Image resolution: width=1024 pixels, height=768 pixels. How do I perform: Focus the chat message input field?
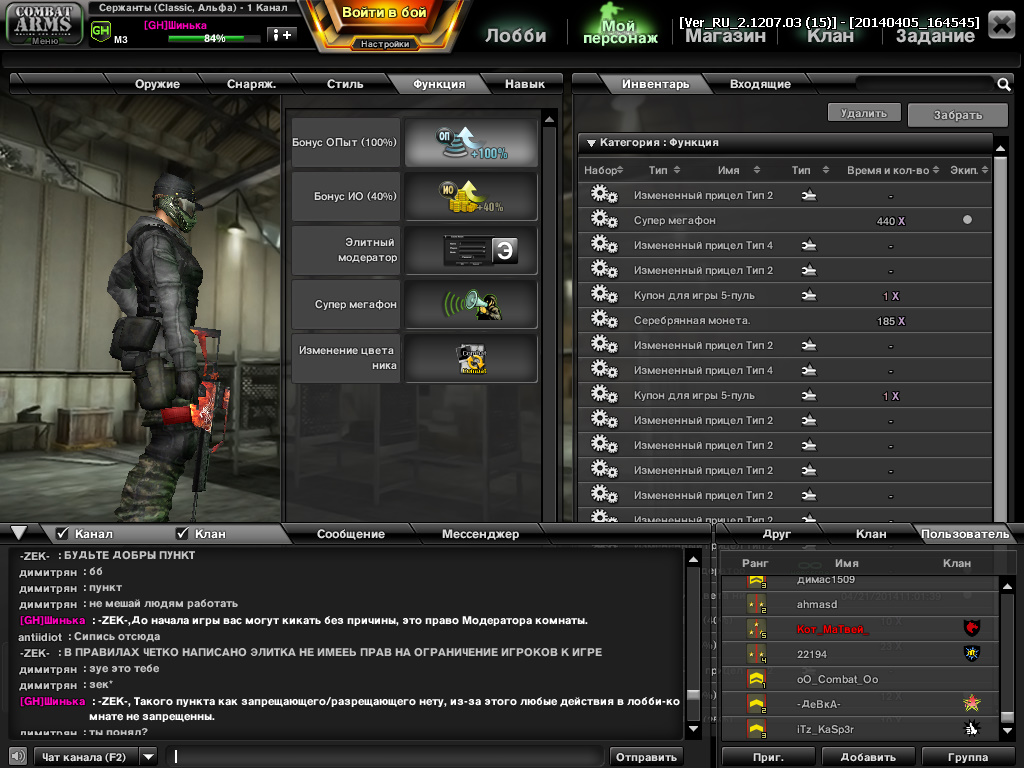click(x=387, y=757)
